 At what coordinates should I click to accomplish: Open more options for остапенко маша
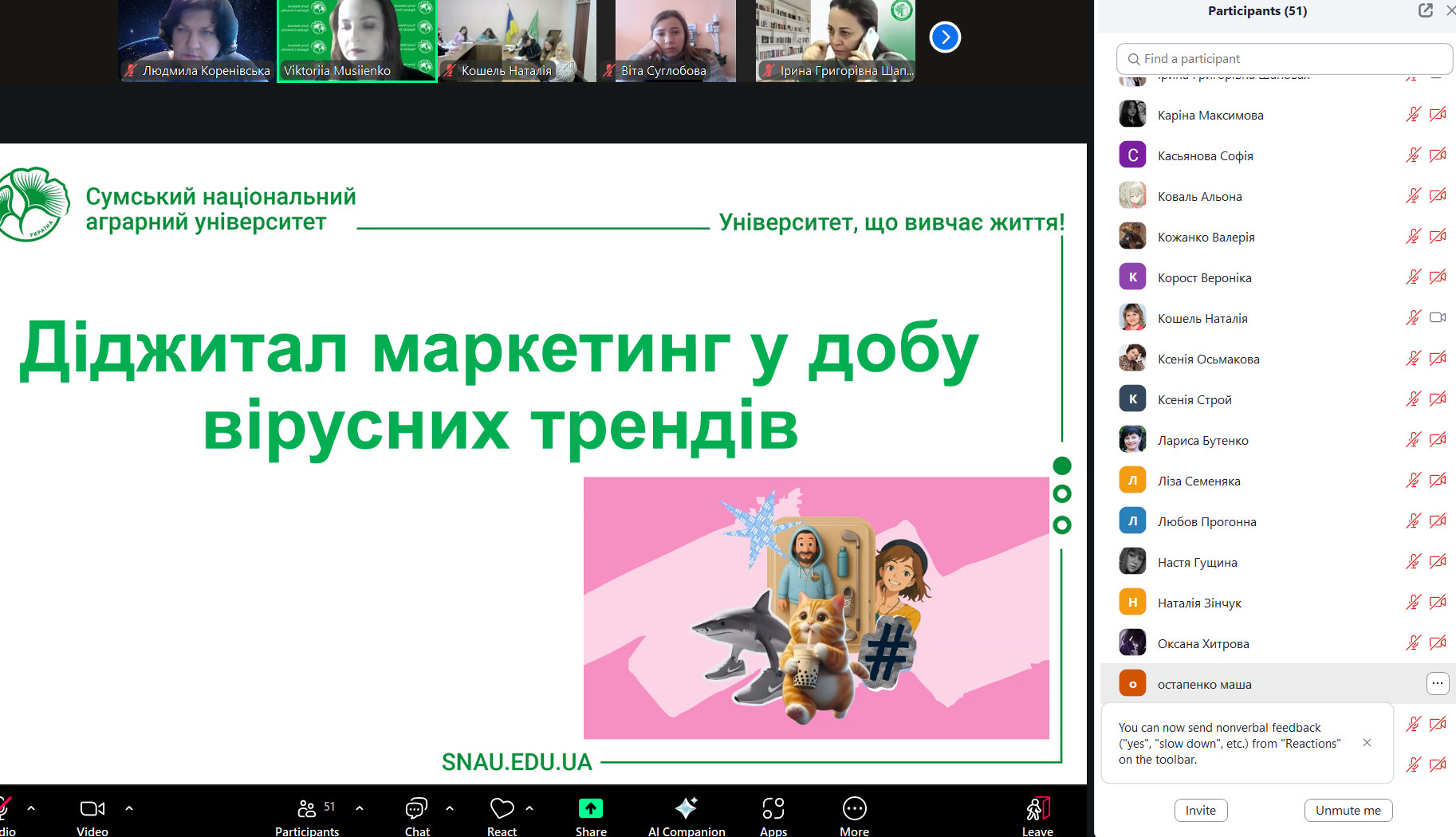[1437, 683]
